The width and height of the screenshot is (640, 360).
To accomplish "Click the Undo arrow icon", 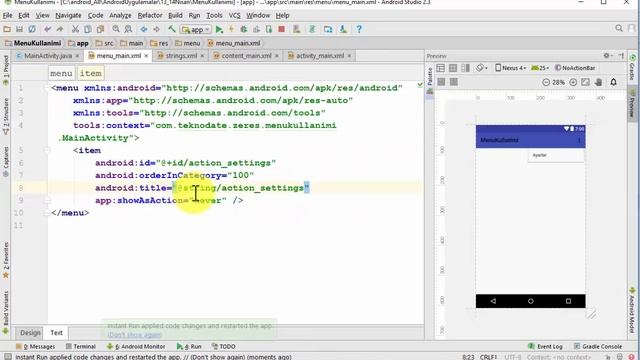I will [47, 29].
